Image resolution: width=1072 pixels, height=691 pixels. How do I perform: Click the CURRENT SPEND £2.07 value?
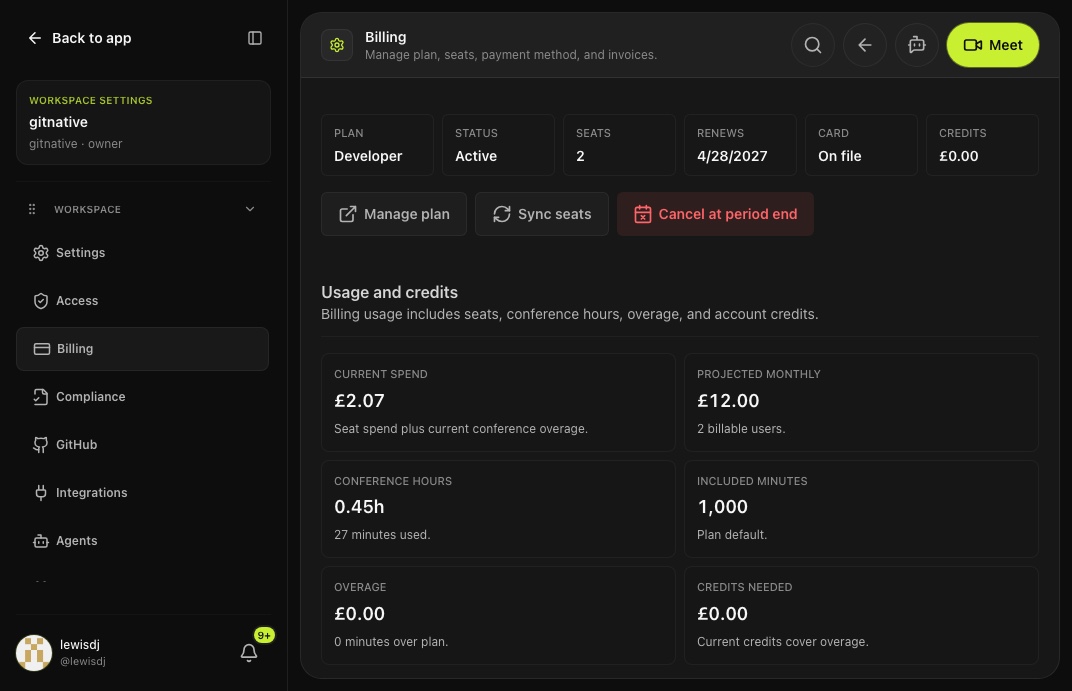[359, 401]
